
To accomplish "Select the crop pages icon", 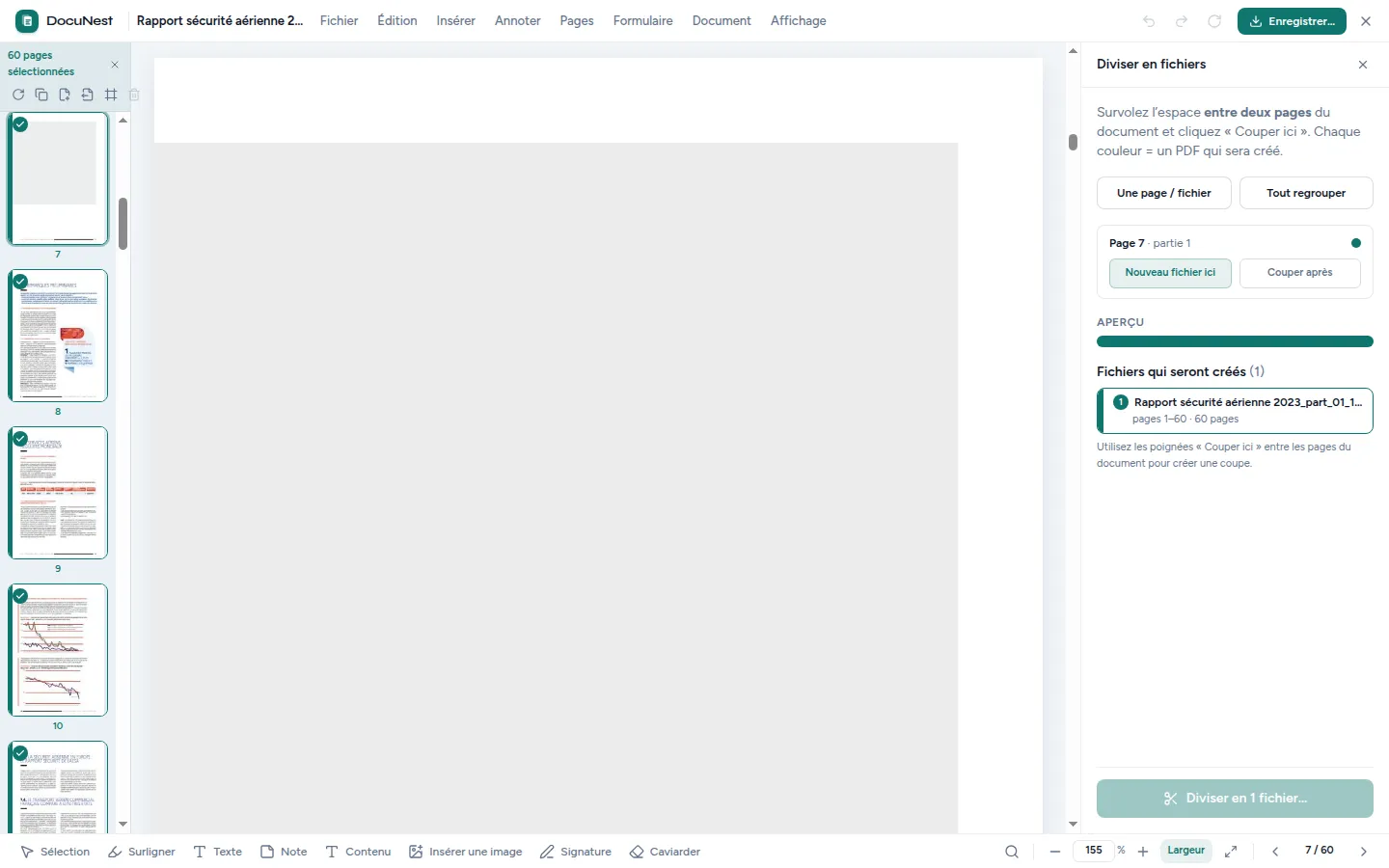I will 111,95.
